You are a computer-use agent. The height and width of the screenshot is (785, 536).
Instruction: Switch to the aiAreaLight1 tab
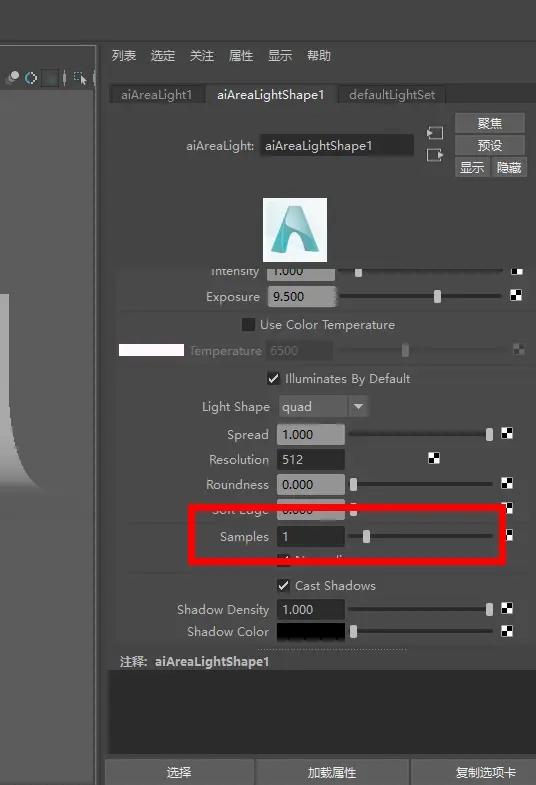157,95
